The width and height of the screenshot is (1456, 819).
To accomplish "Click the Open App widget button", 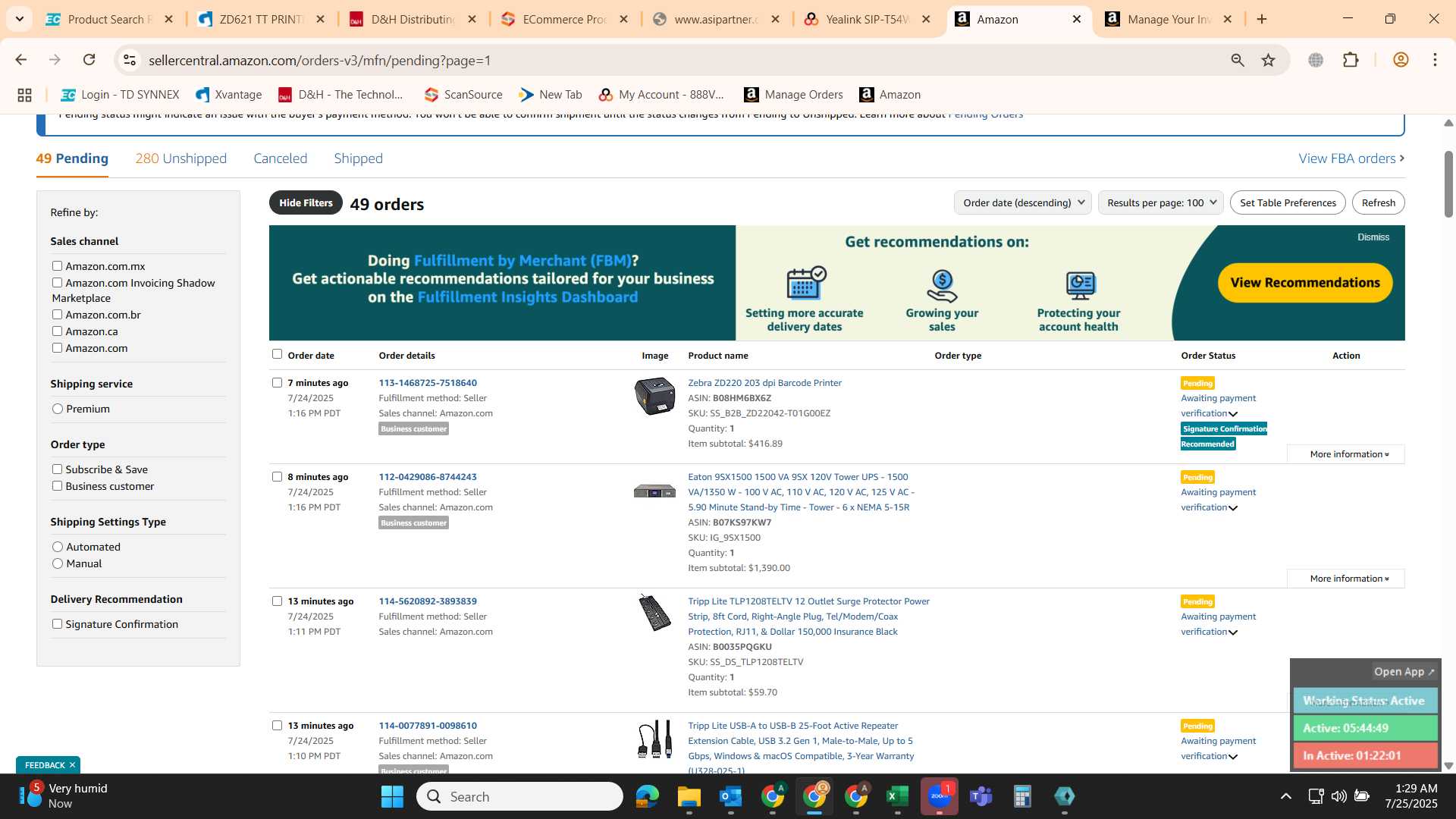I will click(x=1404, y=672).
